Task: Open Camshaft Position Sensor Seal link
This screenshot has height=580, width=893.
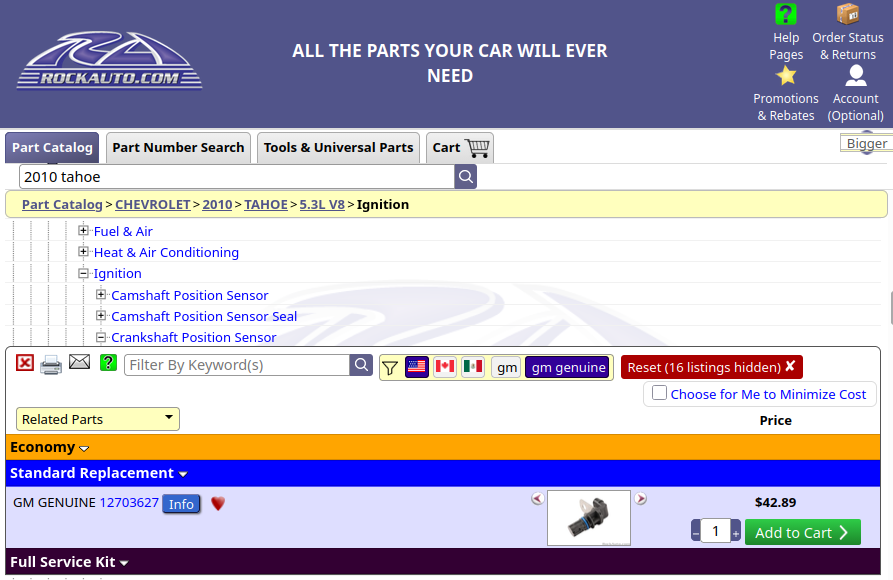Action: coord(204,316)
